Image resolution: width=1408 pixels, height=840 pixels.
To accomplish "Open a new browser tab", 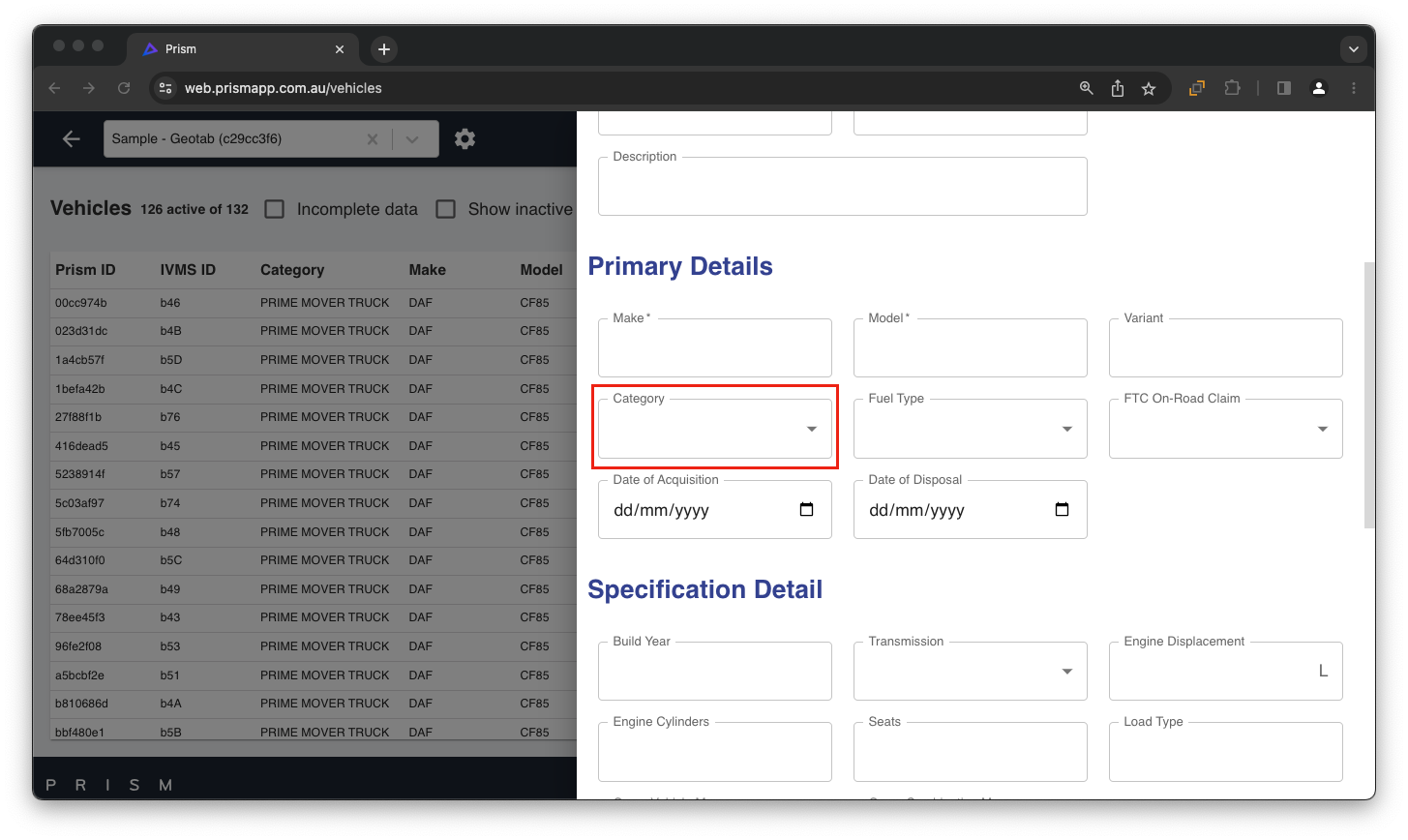I will coord(384,49).
